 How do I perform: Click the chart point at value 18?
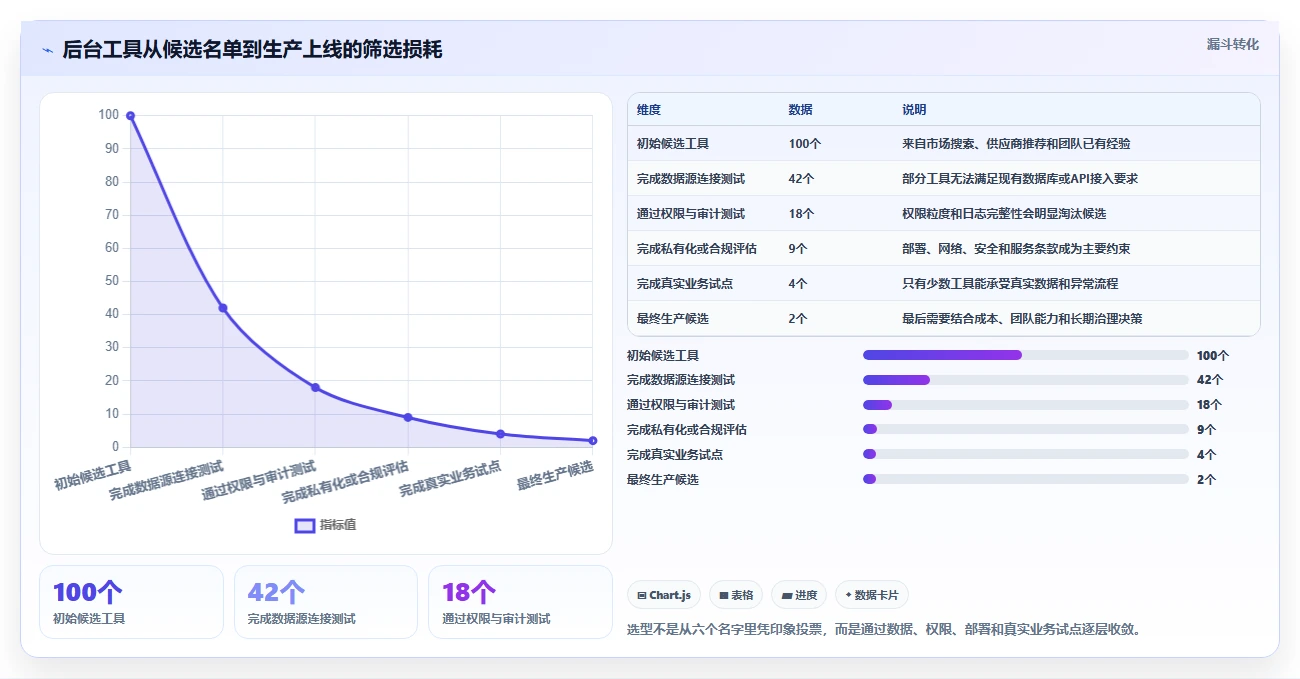(x=315, y=387)
